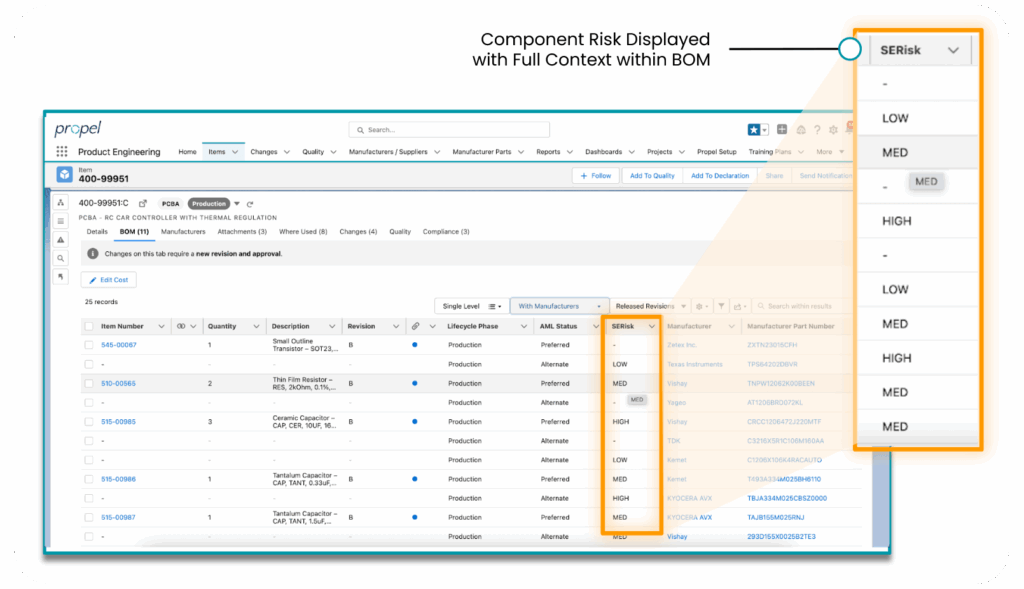1024x589 pixels.
Task: Open item link 515-00985
Action: (118, 421)
